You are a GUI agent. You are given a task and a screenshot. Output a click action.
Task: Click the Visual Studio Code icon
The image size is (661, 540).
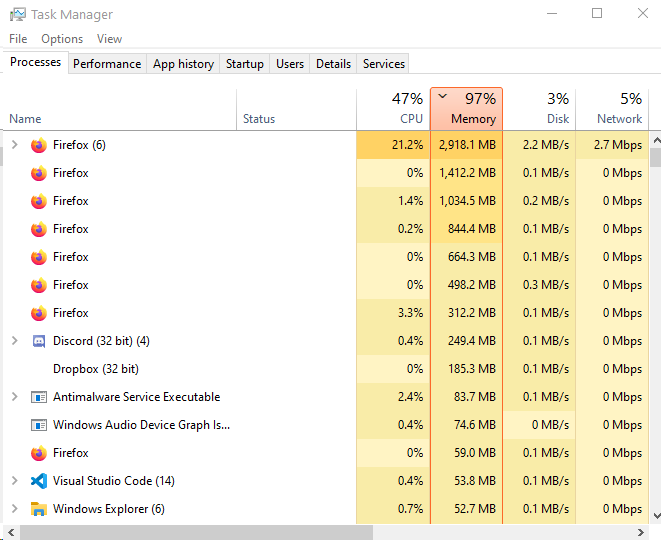pos(39,481)
